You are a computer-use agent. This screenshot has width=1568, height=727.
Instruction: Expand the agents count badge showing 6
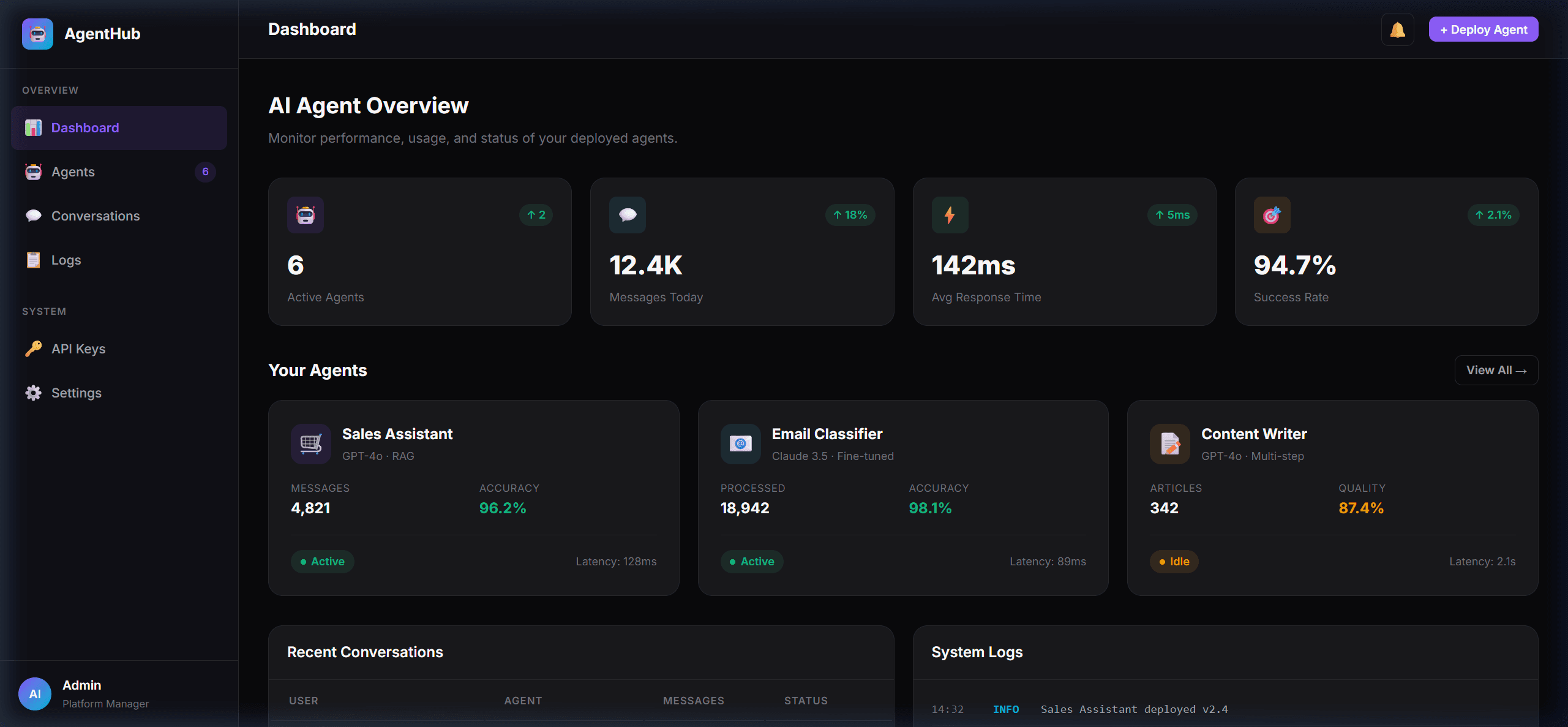coord(205,171)
